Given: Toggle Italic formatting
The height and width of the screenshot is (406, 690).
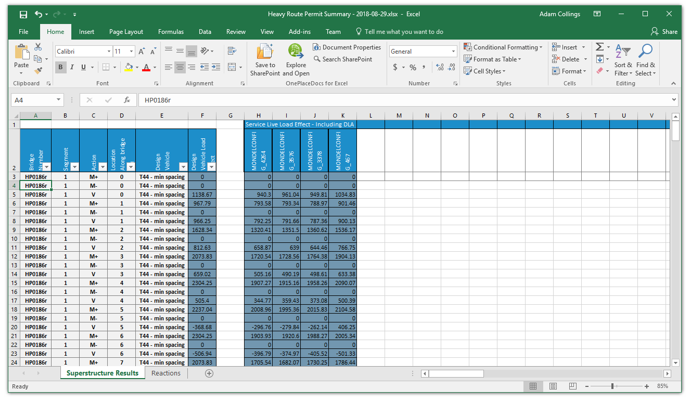Looking at the screenshot, I should tap(71, 68).
